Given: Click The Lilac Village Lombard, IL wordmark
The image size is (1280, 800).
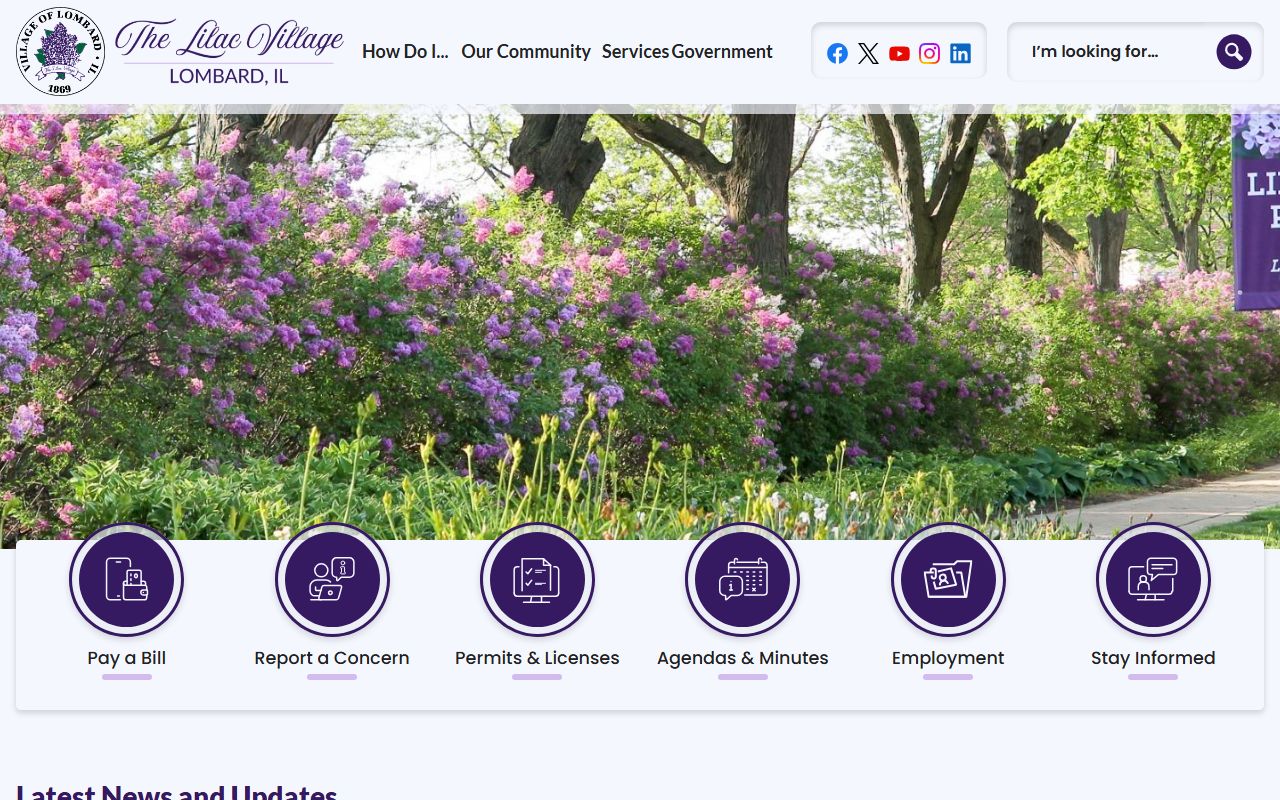Looking at the screenshot, I should click(x=229, y=52).
